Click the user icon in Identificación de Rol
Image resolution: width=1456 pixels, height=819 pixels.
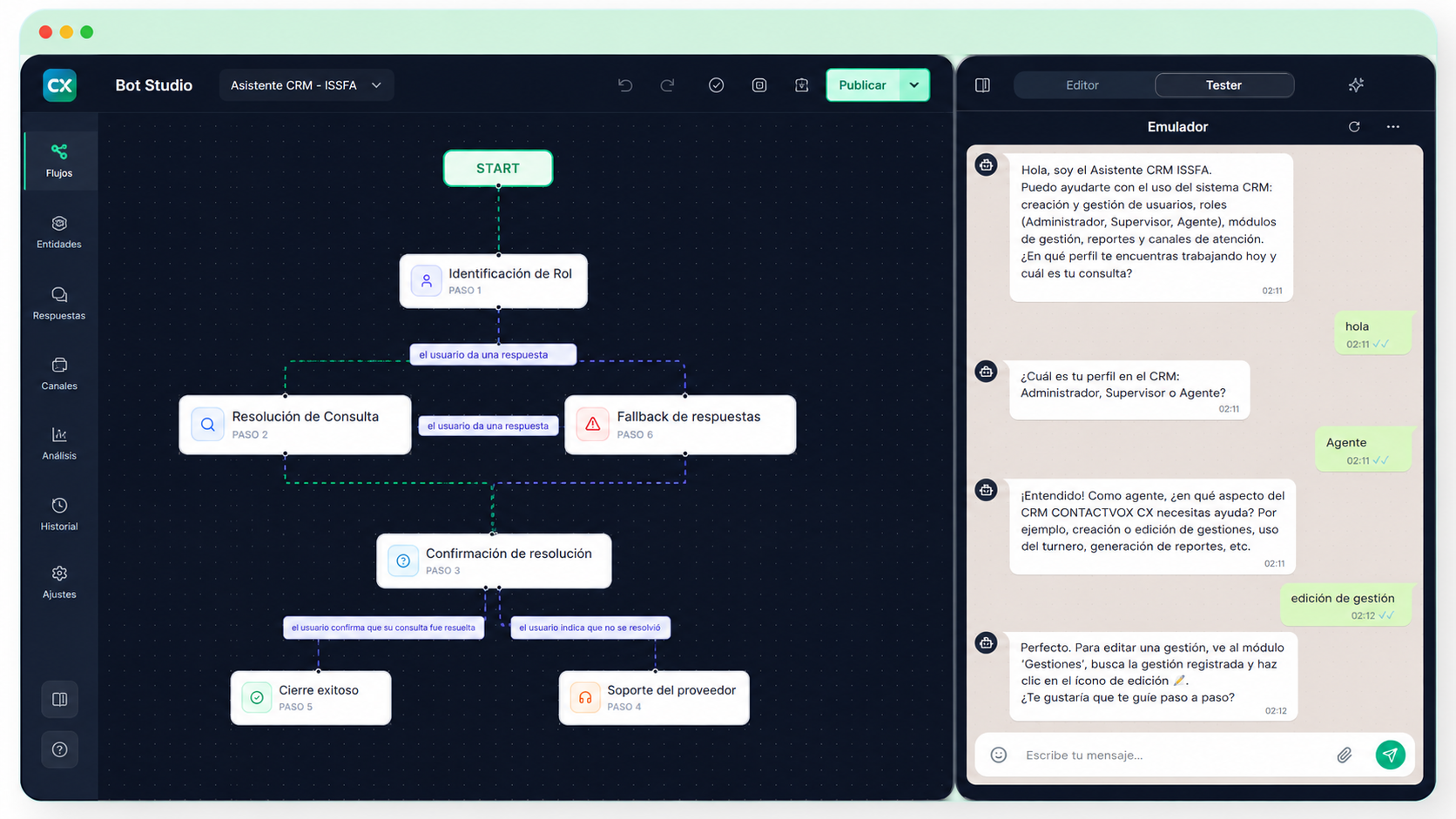point(427,281)
